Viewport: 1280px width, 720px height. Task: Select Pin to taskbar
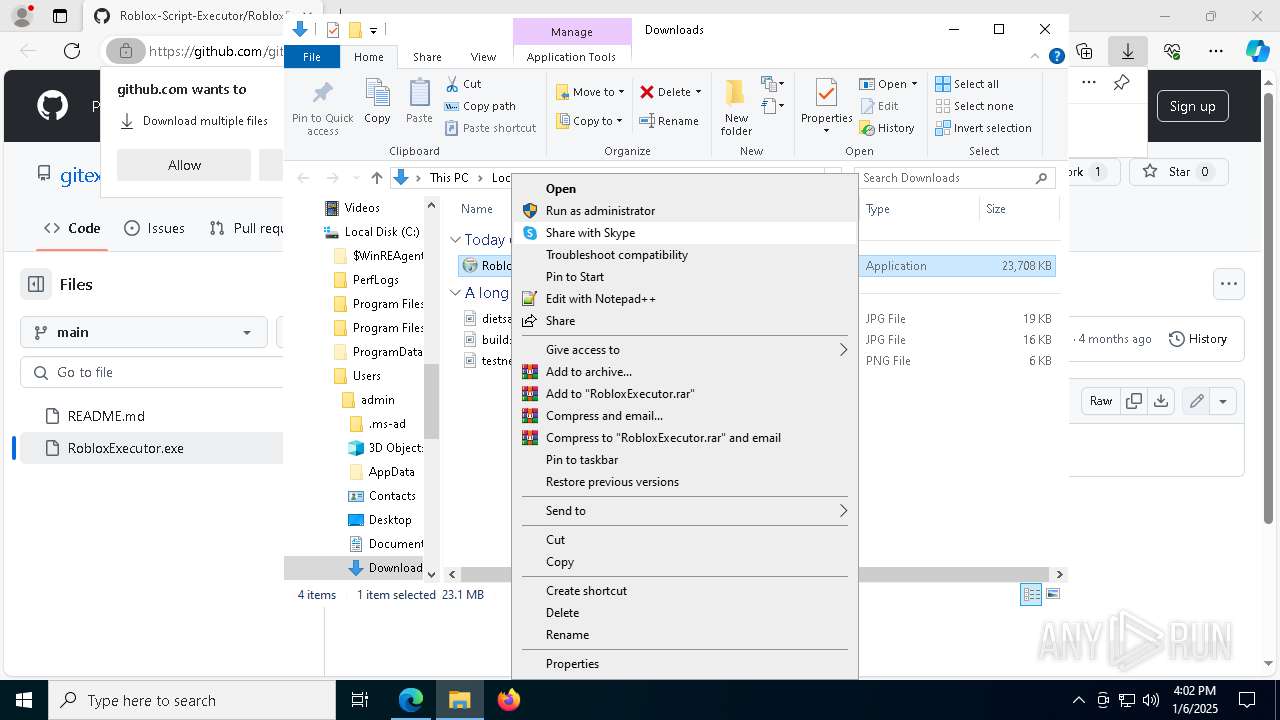[685, 460]
